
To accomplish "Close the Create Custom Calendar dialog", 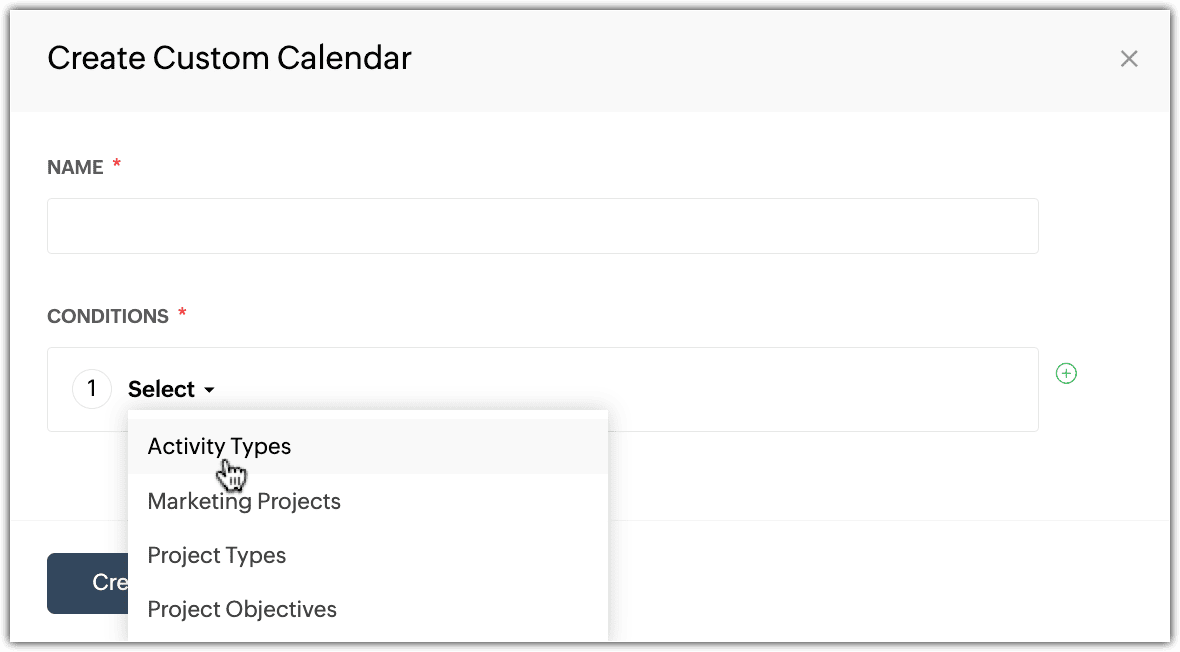I will 1129,59.
